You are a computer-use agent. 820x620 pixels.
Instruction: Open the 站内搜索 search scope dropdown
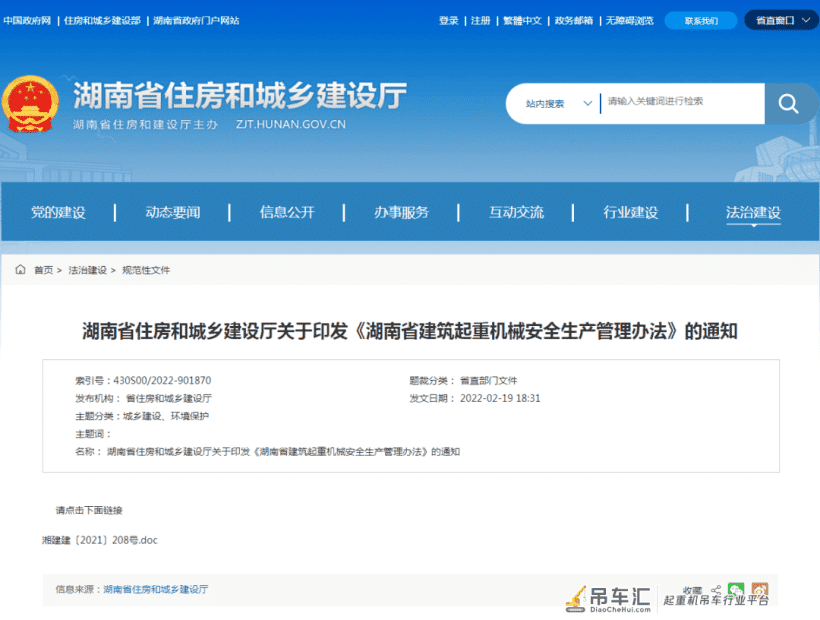558,104
